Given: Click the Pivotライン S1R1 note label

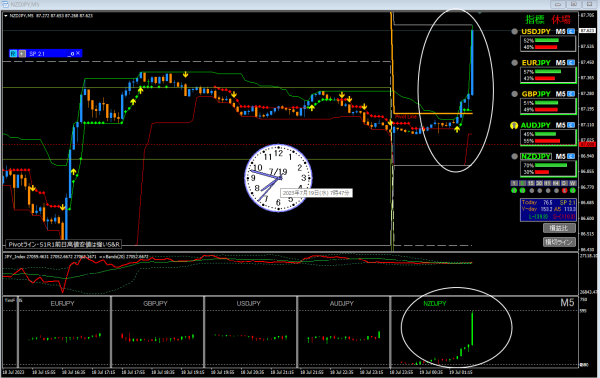Looking at the screenshot, I should pyautogui.click(x=64, y=244).
